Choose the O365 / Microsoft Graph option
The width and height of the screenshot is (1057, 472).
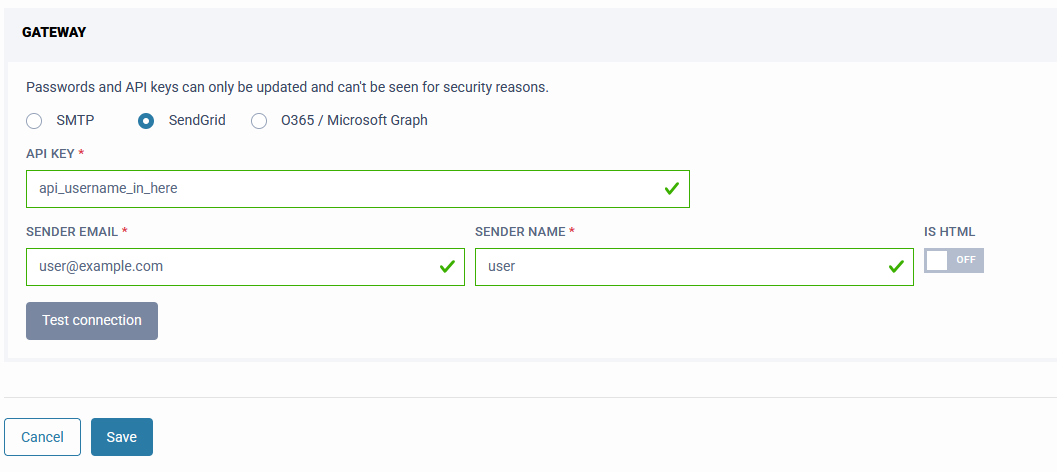pos(259,121)
